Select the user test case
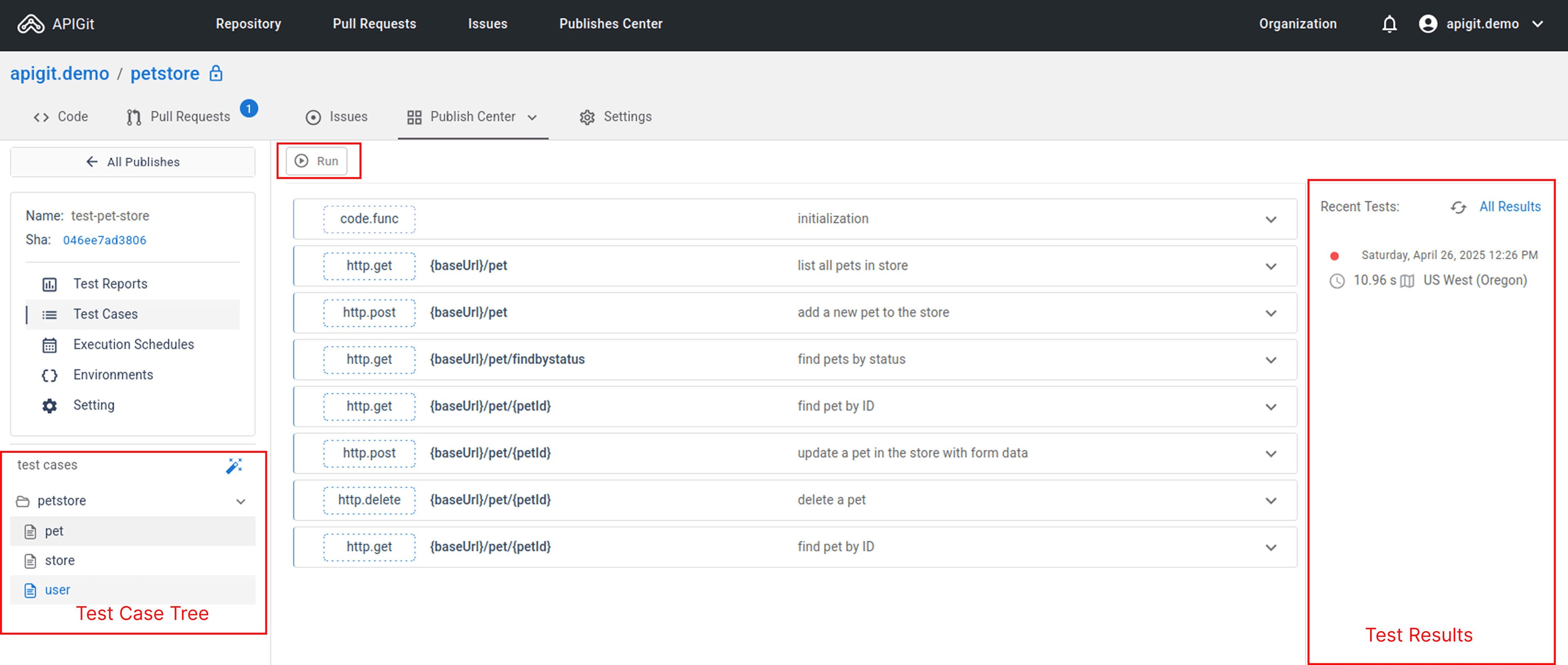 click(x=133, y=590)
